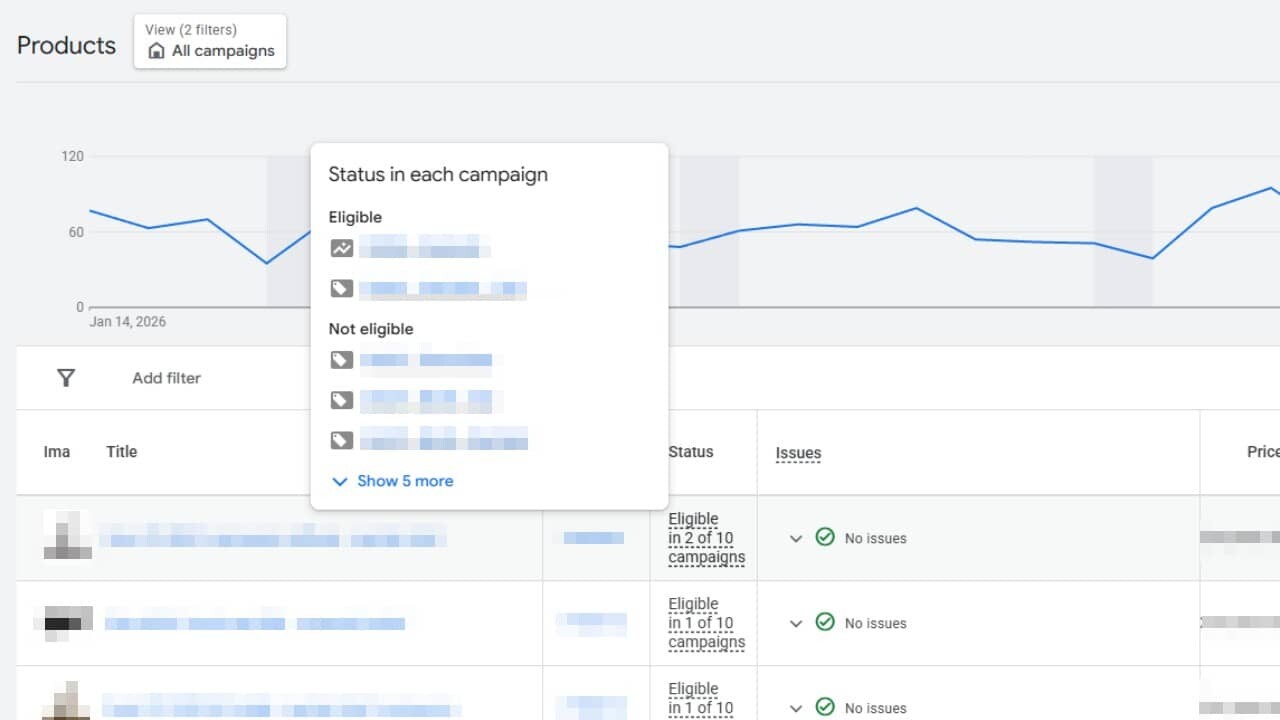Open the first Not eligible campaign link

coord(425,360)
